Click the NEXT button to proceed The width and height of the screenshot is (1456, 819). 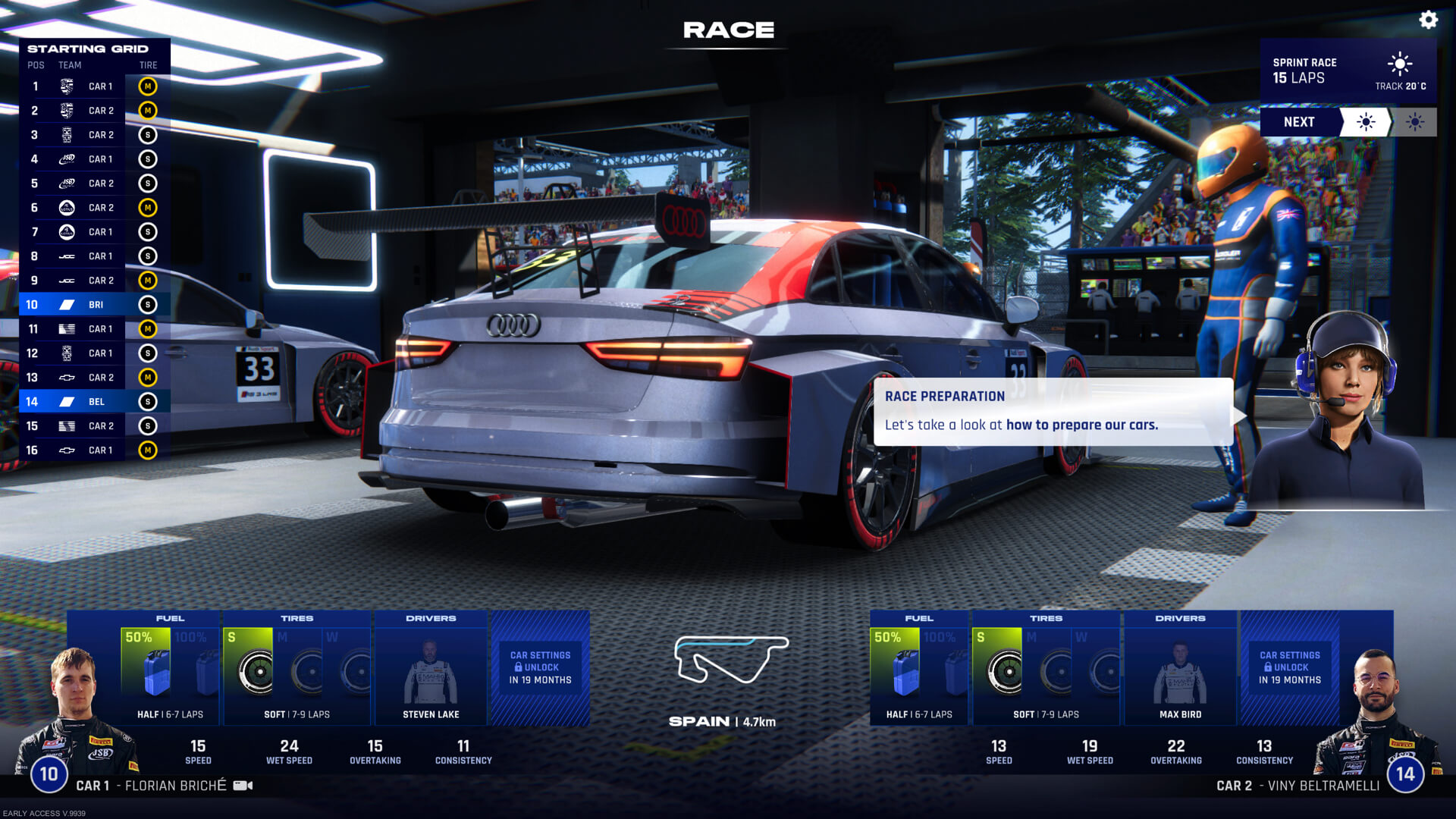point(1300,122)
